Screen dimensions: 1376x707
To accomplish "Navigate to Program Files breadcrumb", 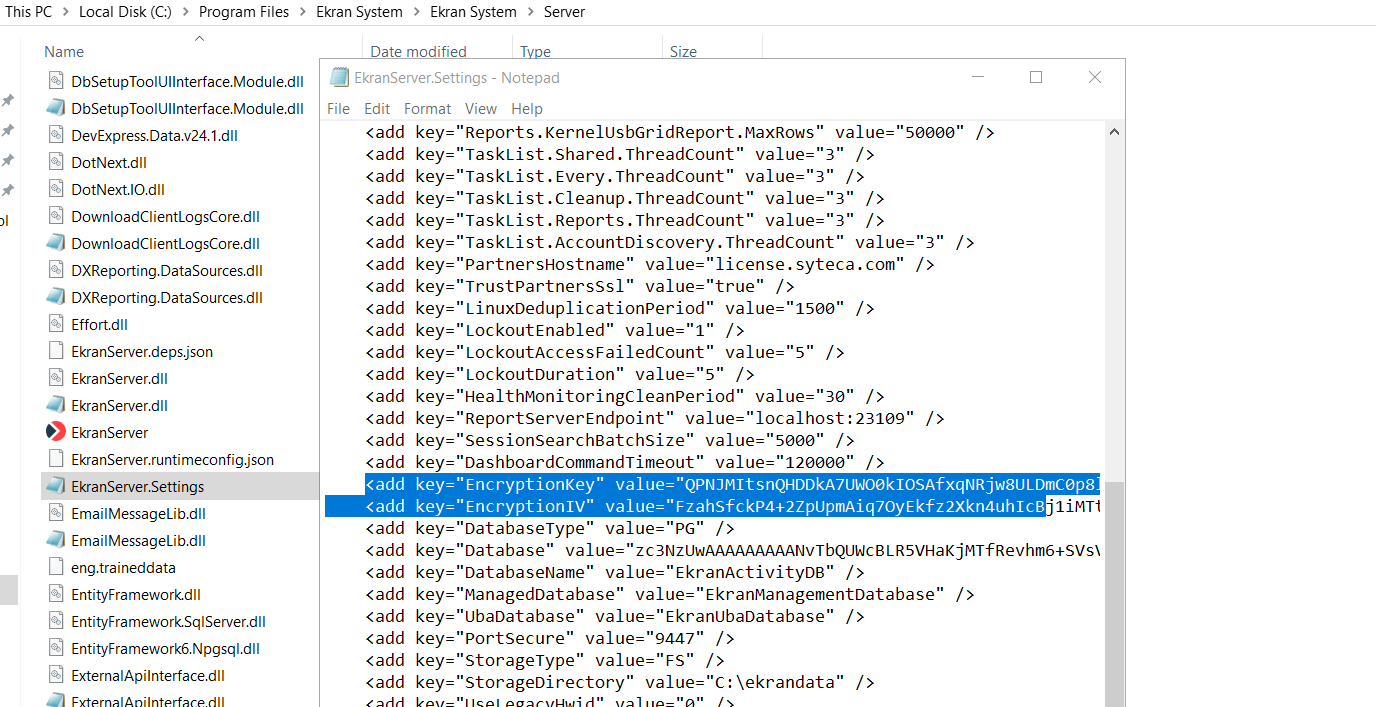I will coord(244,12).
